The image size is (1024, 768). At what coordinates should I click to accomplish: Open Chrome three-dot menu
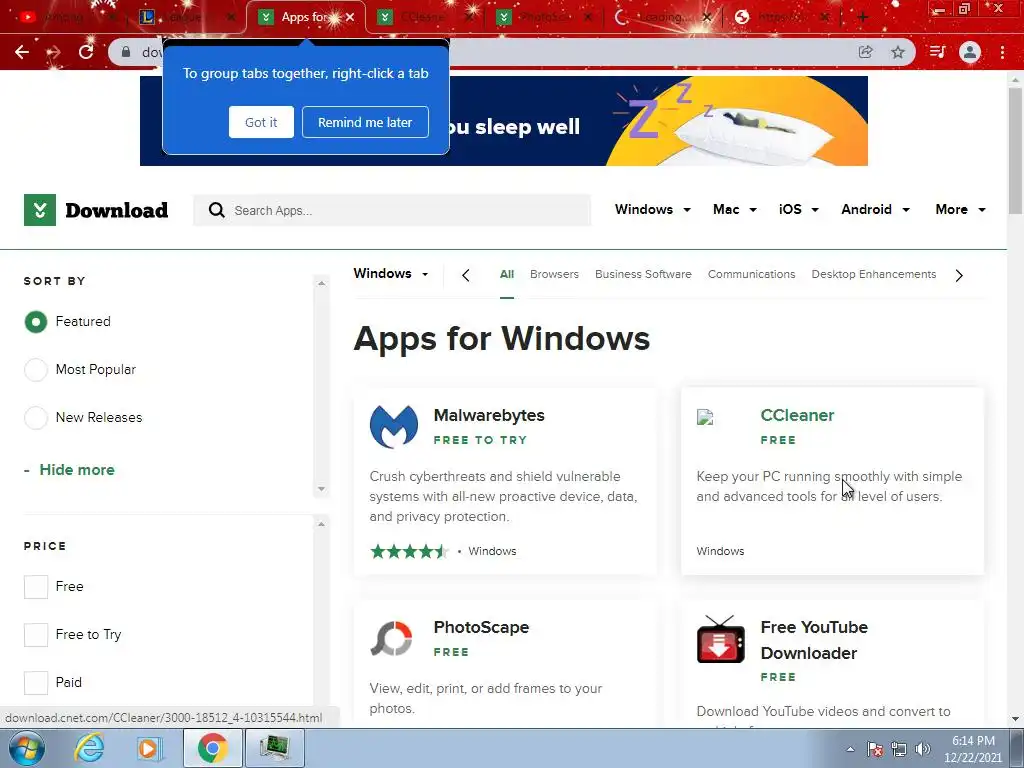pyautogui.click(x=1002, y=52)
